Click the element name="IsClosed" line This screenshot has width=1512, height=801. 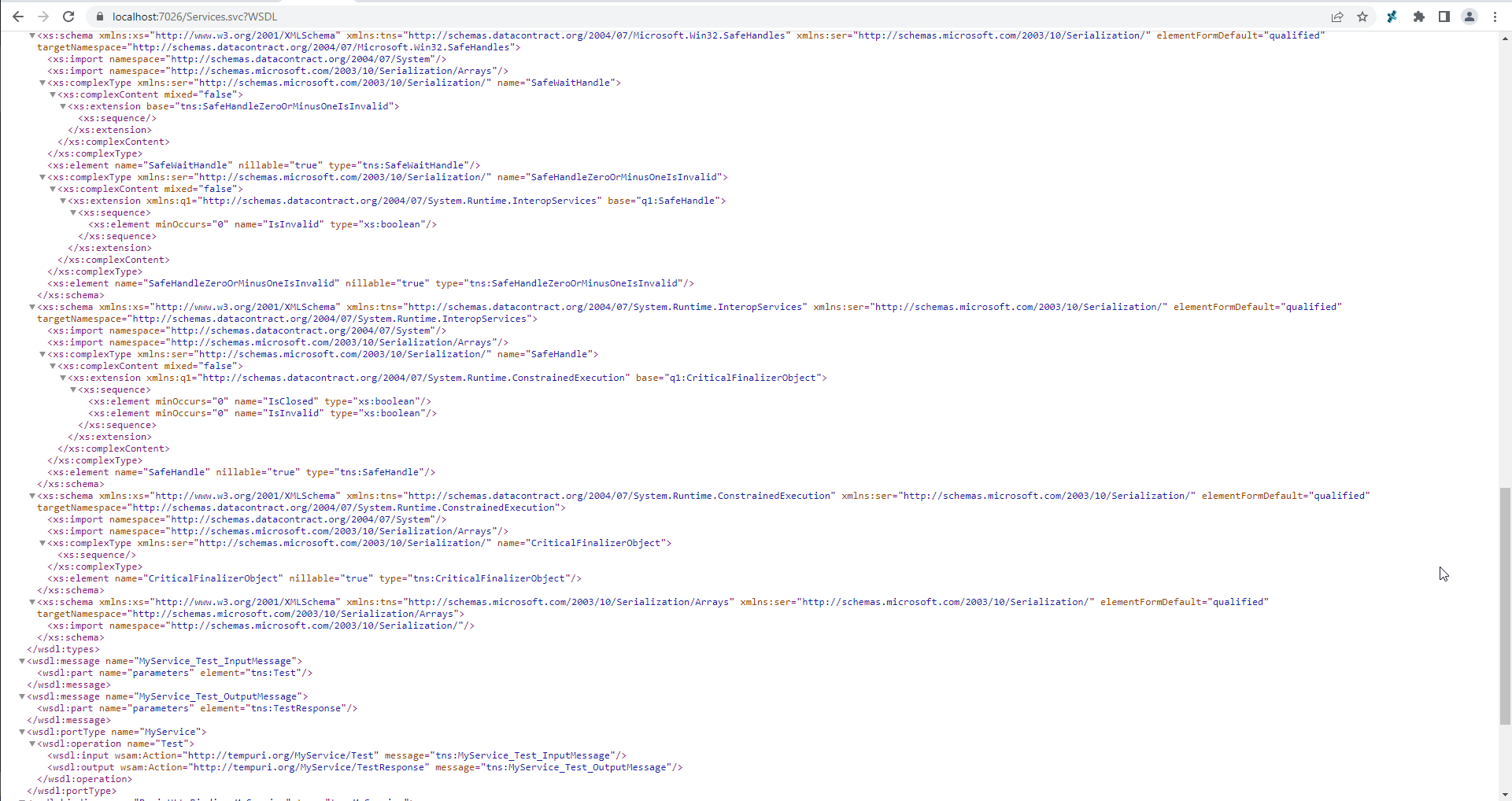click(260, 401)
